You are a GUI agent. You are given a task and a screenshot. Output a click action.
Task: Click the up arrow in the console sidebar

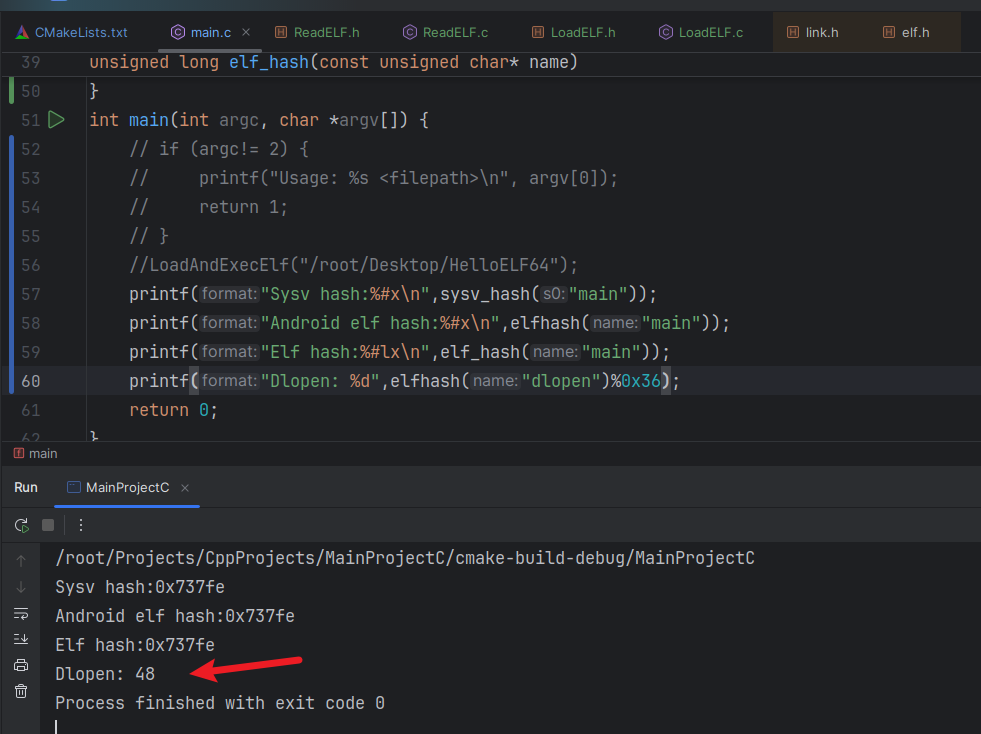point(21,561)
